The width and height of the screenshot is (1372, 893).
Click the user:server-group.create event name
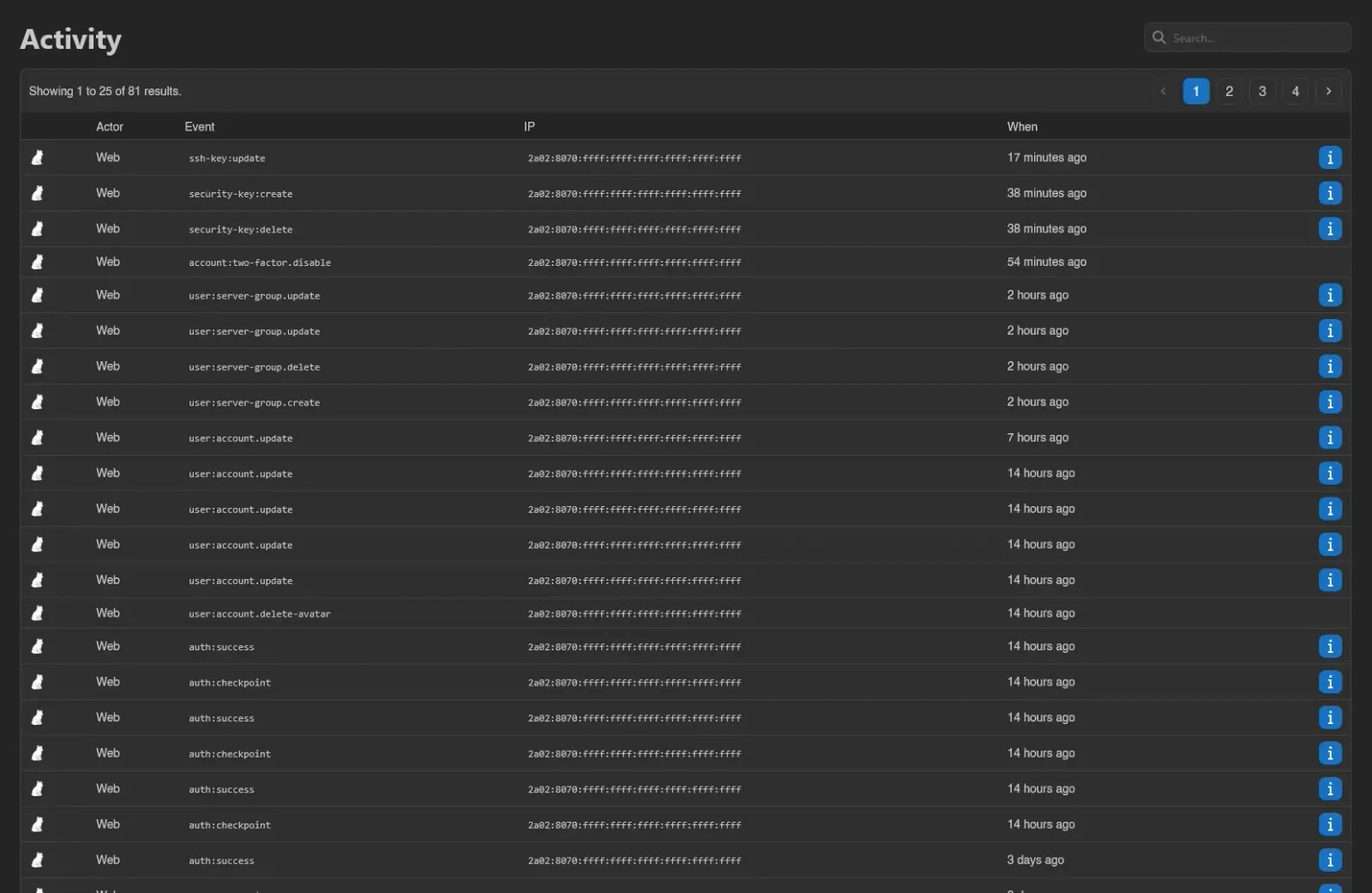(x=255, y=403)
